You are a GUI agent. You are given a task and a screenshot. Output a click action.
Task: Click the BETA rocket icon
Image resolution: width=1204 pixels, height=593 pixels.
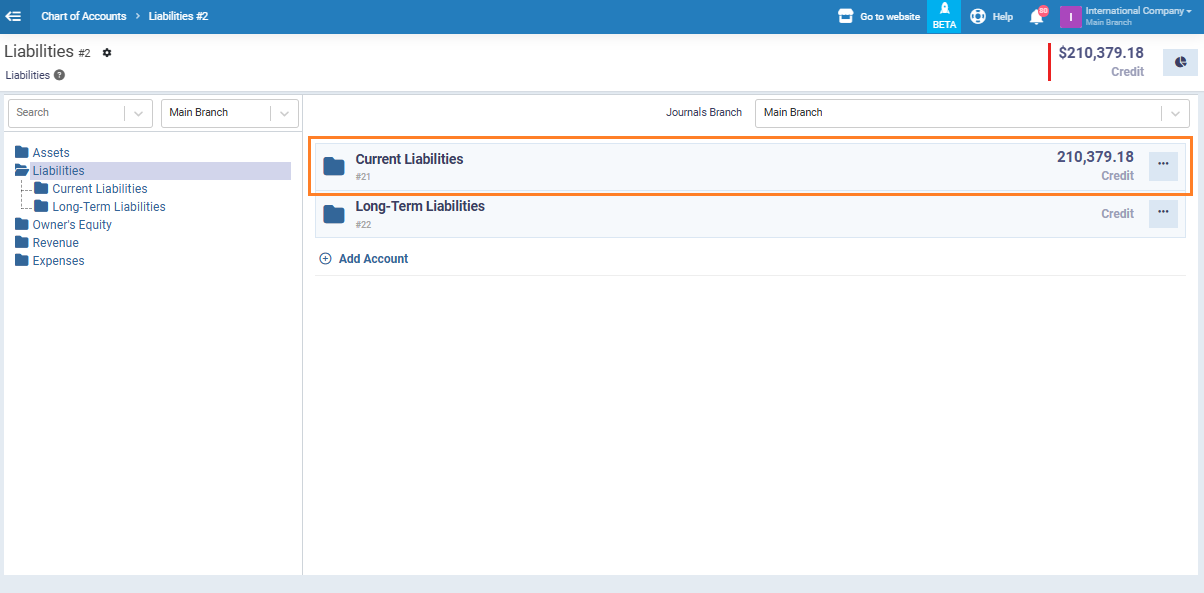coord(944,10)
